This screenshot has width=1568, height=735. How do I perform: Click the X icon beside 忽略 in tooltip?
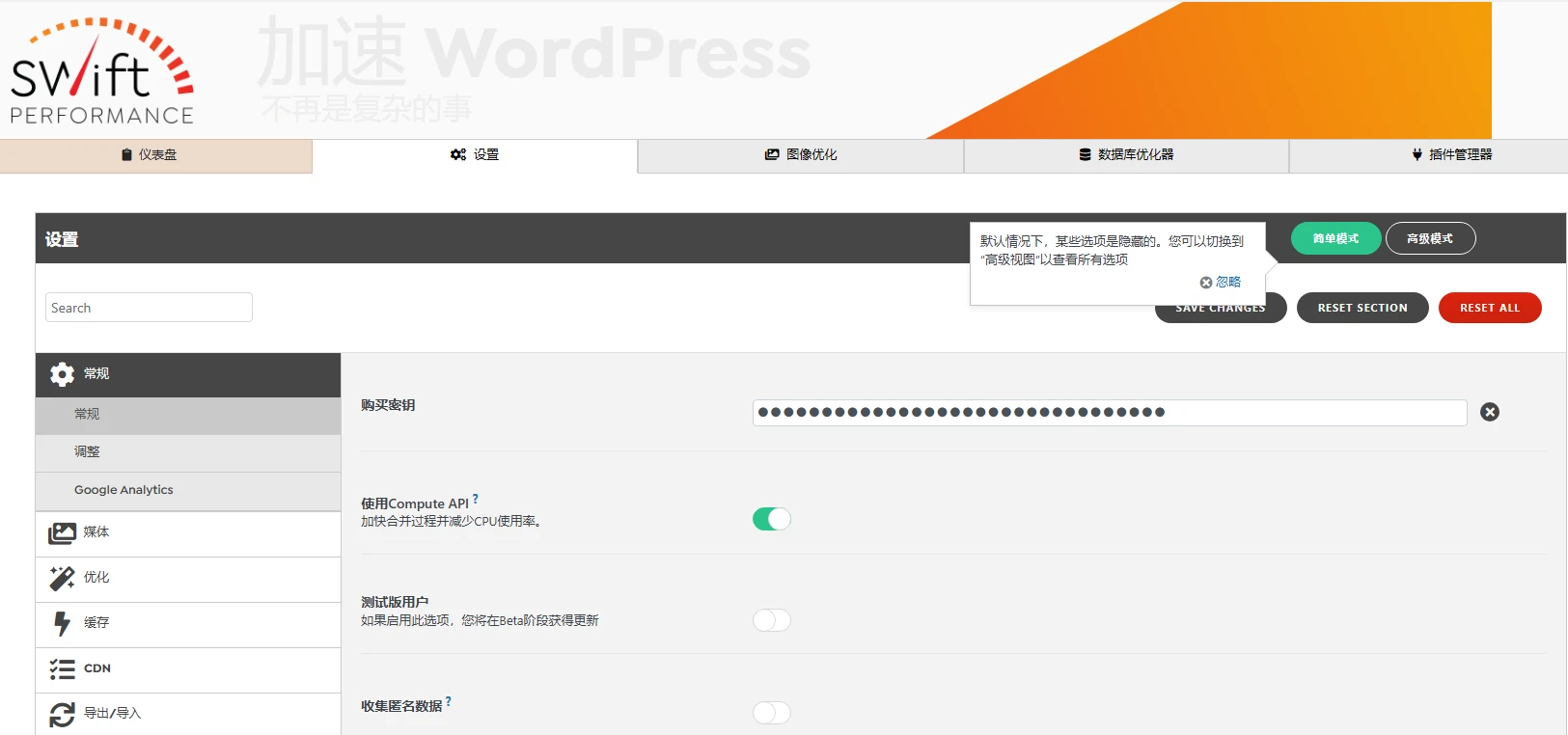[x=1205, y=283]
